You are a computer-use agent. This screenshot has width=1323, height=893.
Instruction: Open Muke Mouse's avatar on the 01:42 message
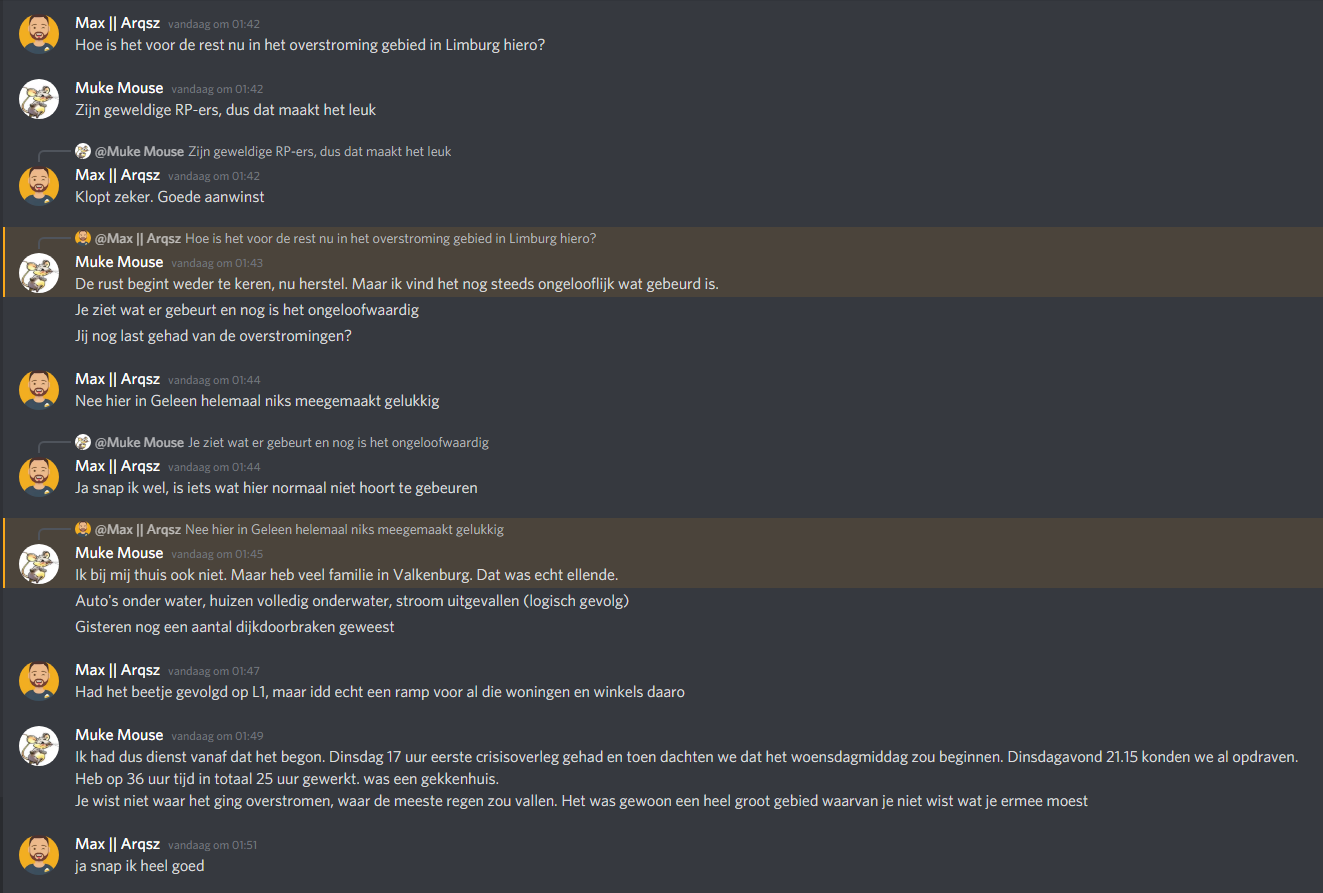39,98
